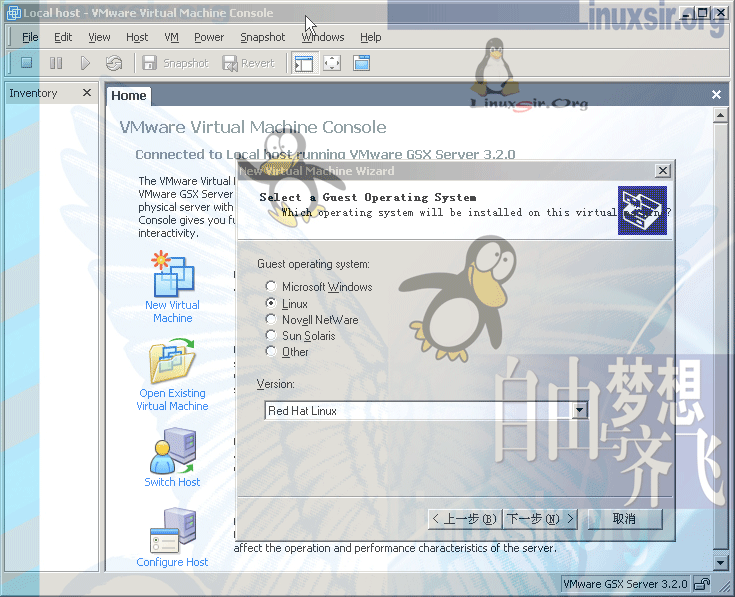Click the VMware GSX Server 3.2.0 status text
Viewport: 735px width, 597px height.
625,584
